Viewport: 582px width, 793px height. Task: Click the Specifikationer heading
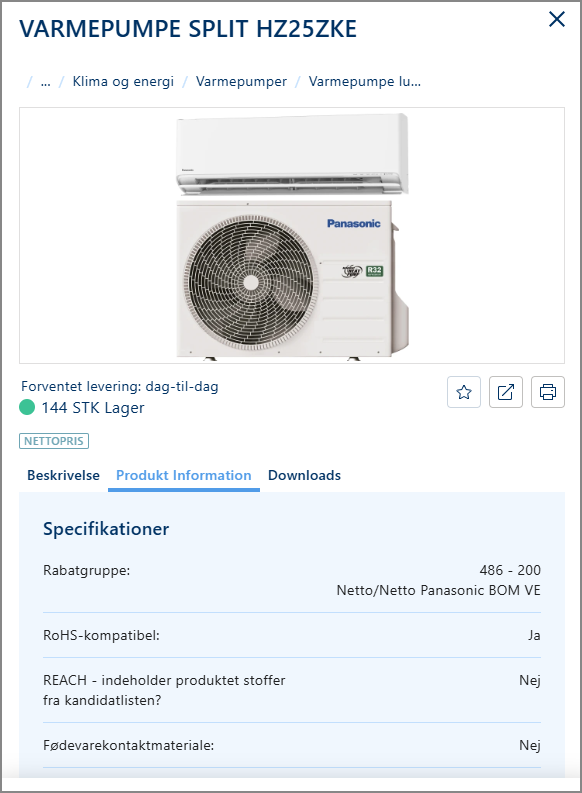pyautogui.click(x=106, y=528)
